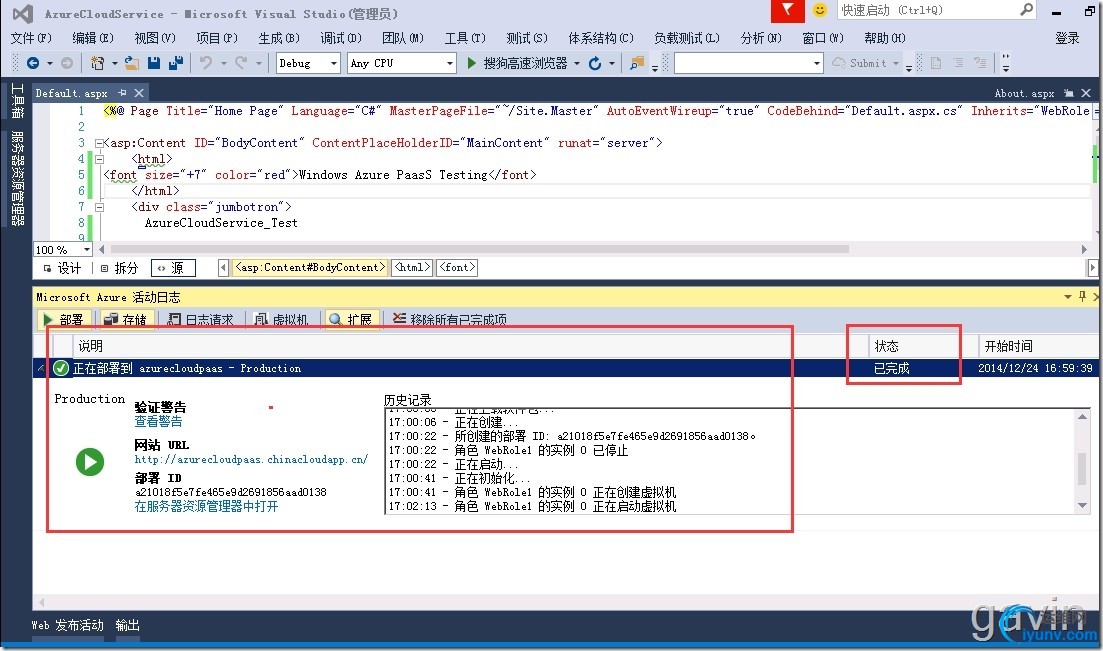Click the Save All icon

tap(176, 63)
